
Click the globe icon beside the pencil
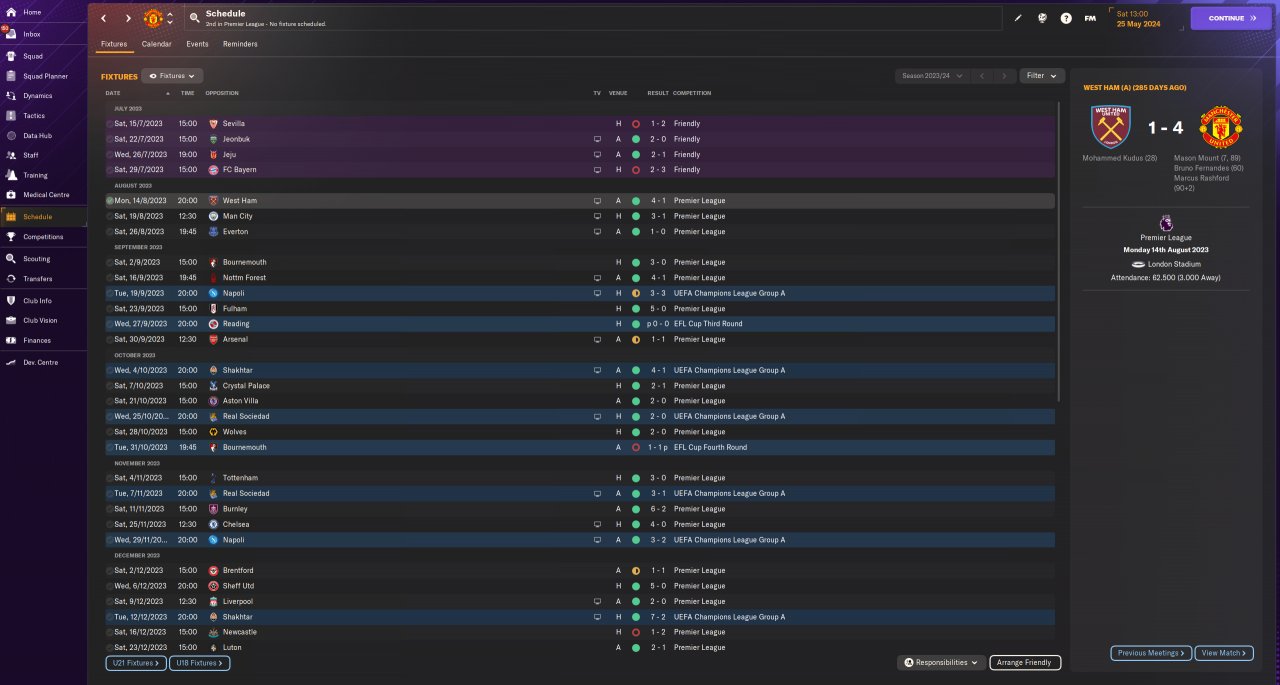1042,18
